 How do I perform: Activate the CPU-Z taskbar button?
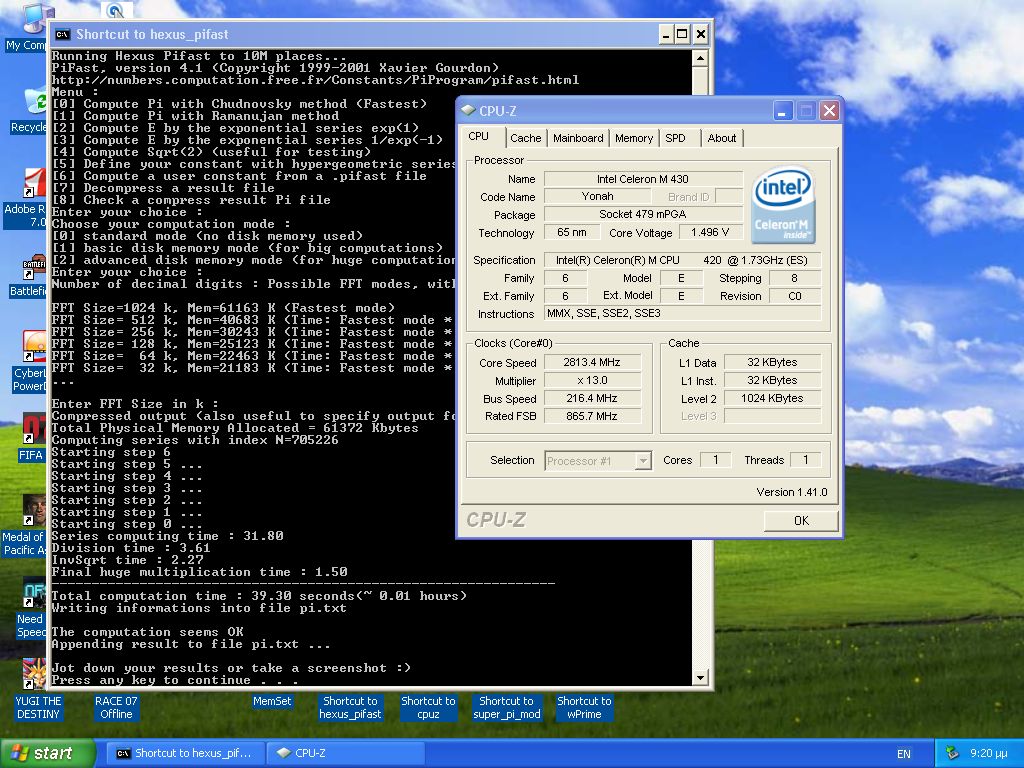coord(346,753)
